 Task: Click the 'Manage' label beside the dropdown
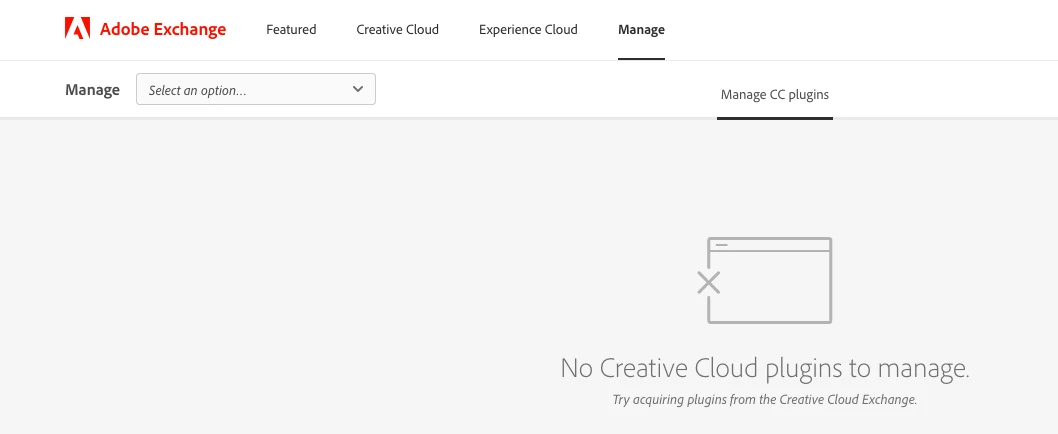[x=92, y=90]
